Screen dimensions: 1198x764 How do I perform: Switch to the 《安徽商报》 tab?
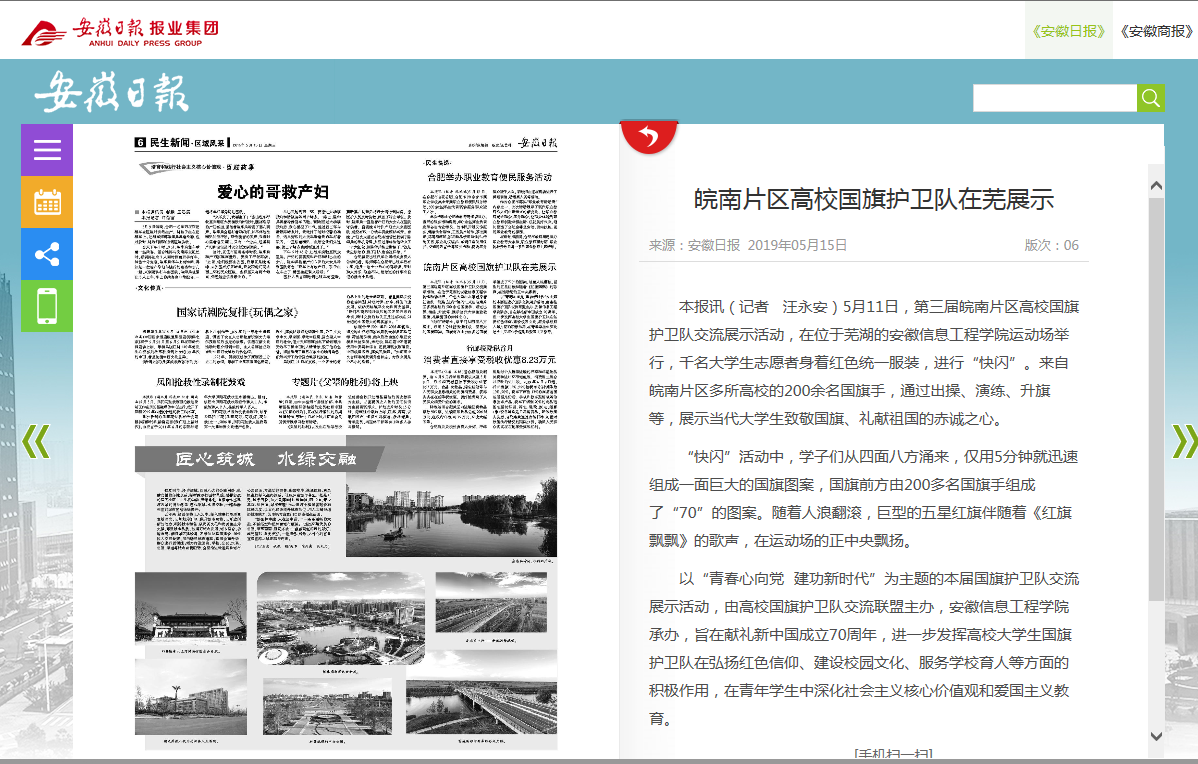click(x=1156, y=30)
